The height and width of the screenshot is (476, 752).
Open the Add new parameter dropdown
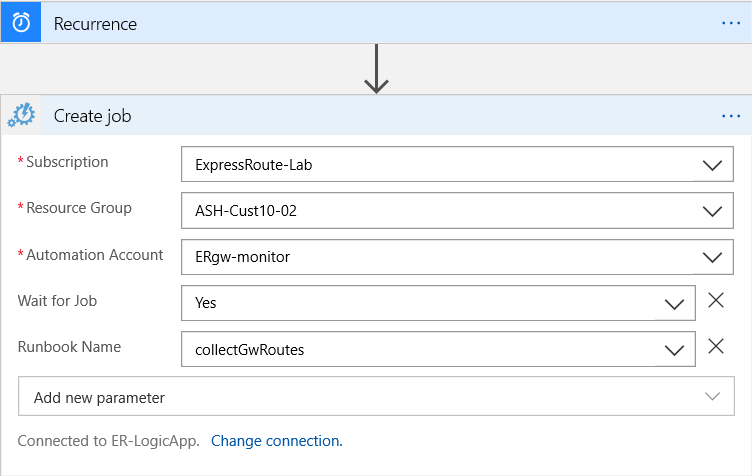[712, 396]
